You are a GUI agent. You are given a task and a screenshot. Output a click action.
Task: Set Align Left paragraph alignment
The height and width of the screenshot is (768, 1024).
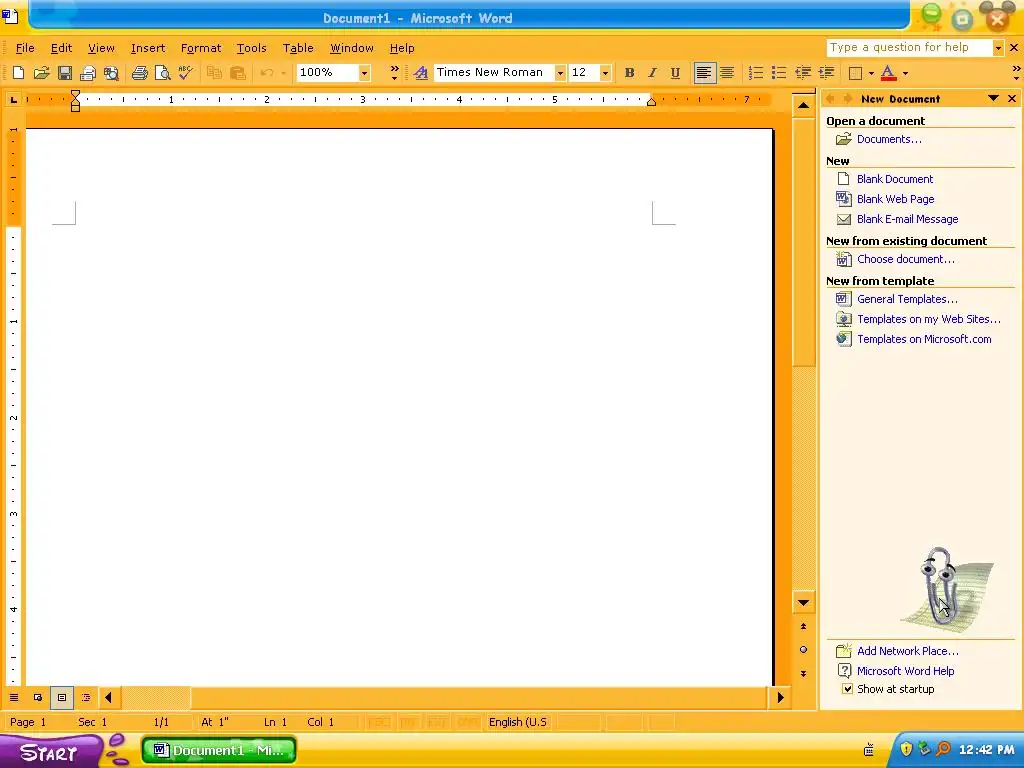pyautogui.click(x=704, y=73)
